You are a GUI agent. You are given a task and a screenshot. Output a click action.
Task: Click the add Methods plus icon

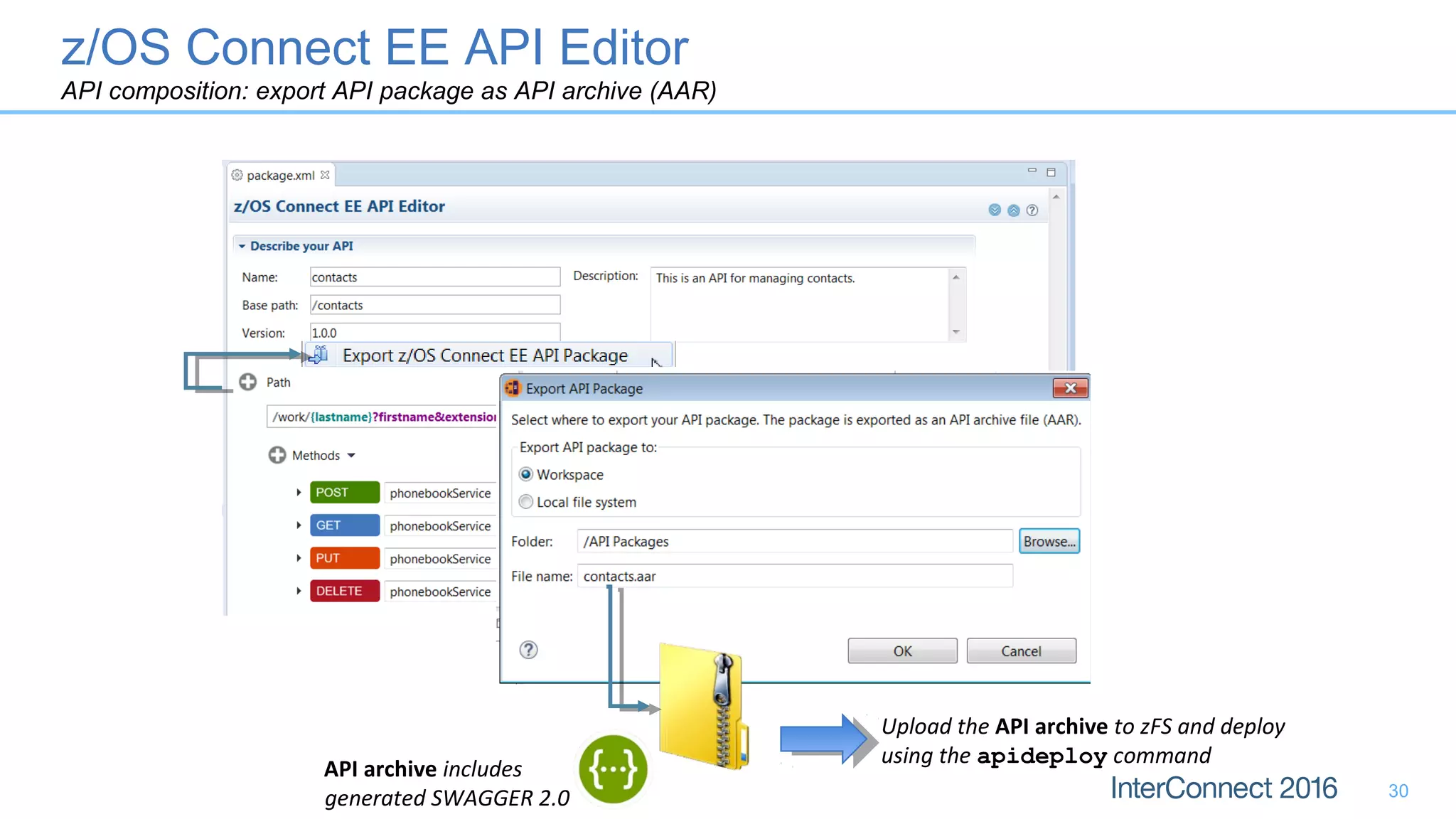click(277, 455)
